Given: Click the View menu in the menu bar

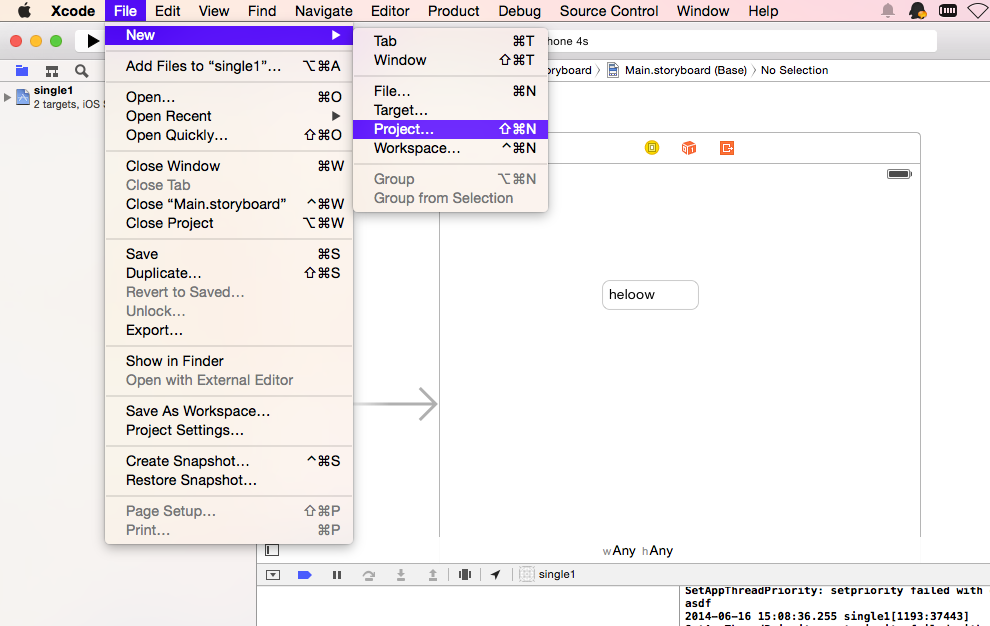Looking at the screenshot, I should coord(213,11).
